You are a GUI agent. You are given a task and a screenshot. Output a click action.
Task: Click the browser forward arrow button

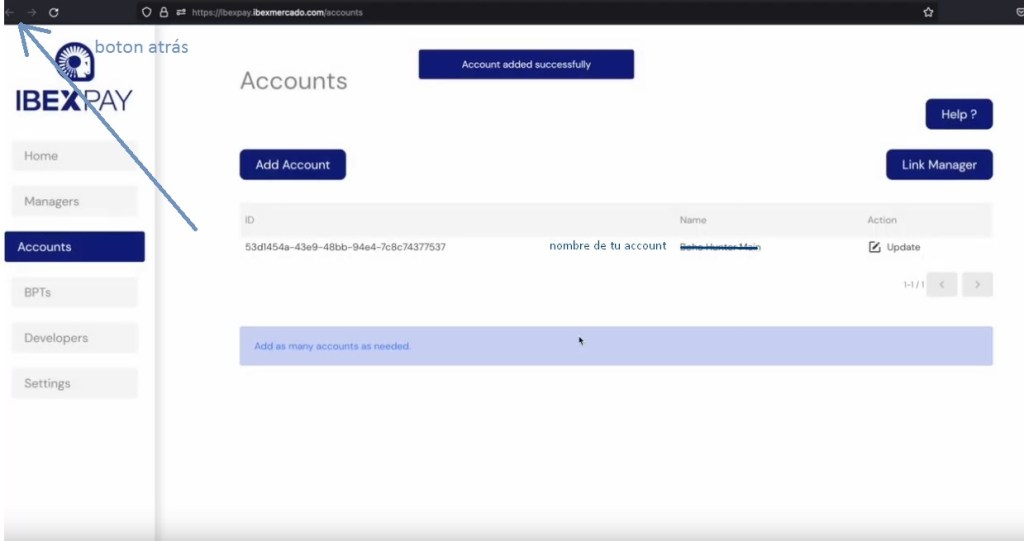32,12
